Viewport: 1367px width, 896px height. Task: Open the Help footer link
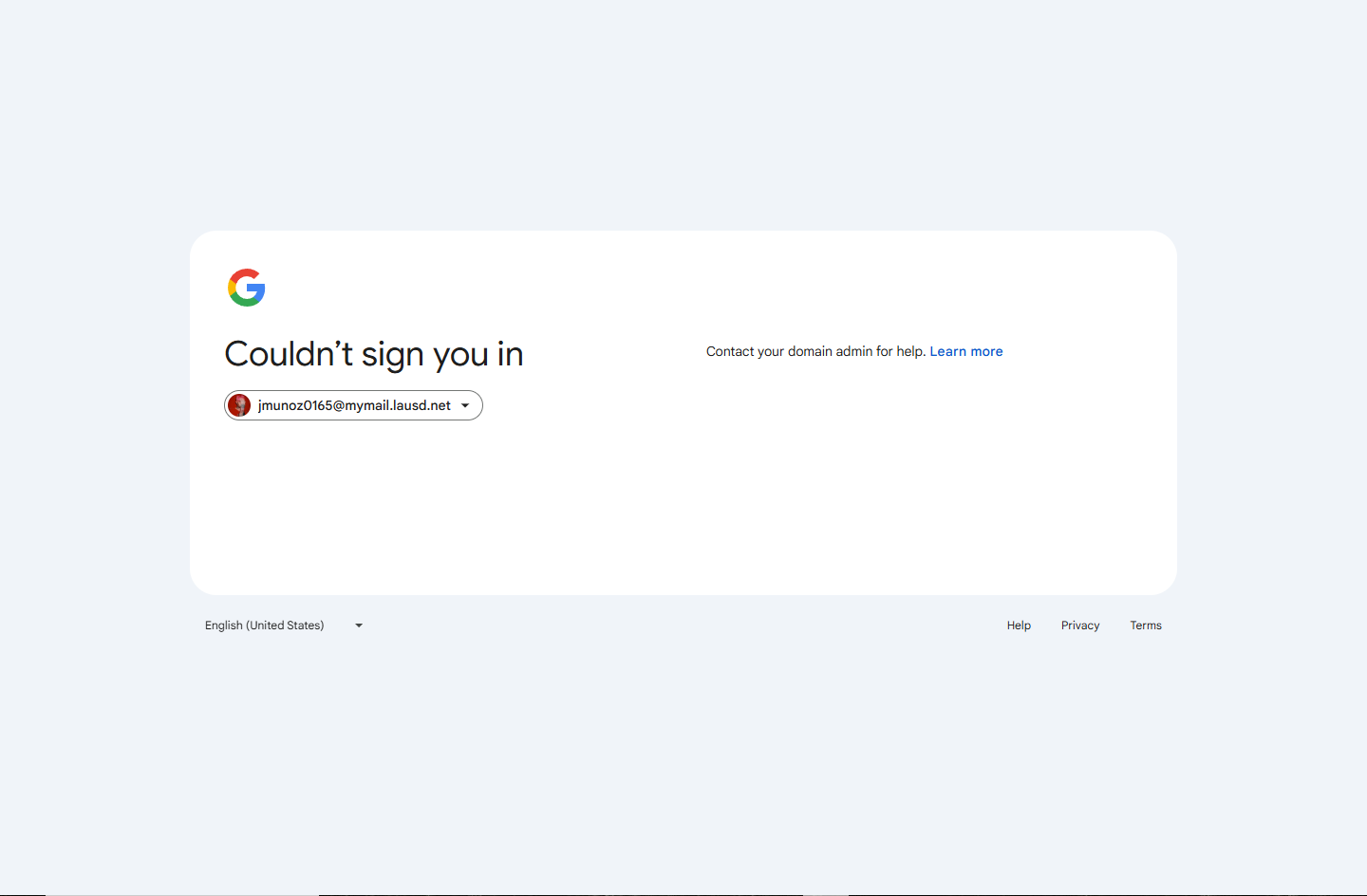pyautogui.click(x=1019, y=625)
